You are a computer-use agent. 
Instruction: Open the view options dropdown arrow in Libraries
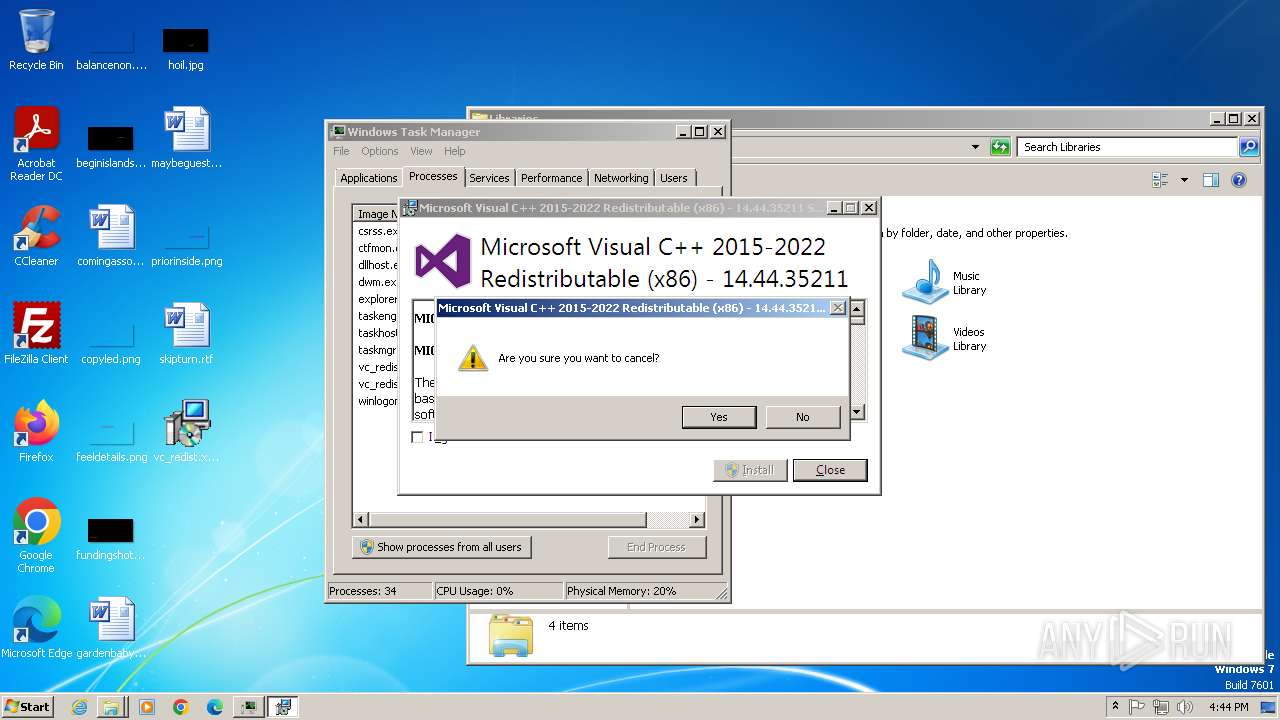(1184, 180)
